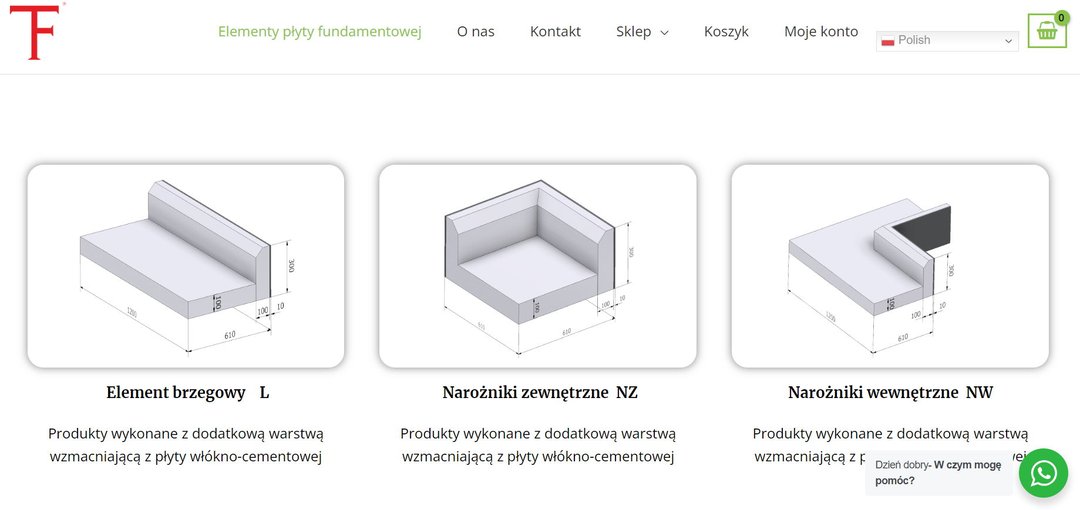The image size is (1080, 510).
Task: Open the Narożniki zewnętrzne NZ diagram image
Action: [538, 265]
